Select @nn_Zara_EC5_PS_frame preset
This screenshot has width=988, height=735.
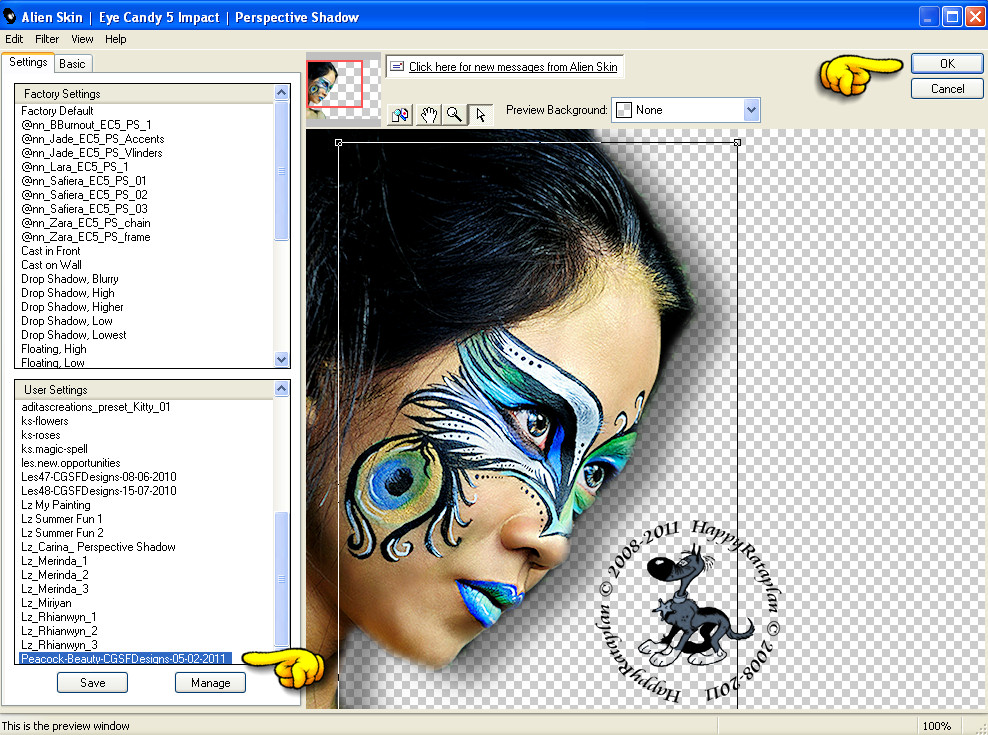tap(86, 237)
